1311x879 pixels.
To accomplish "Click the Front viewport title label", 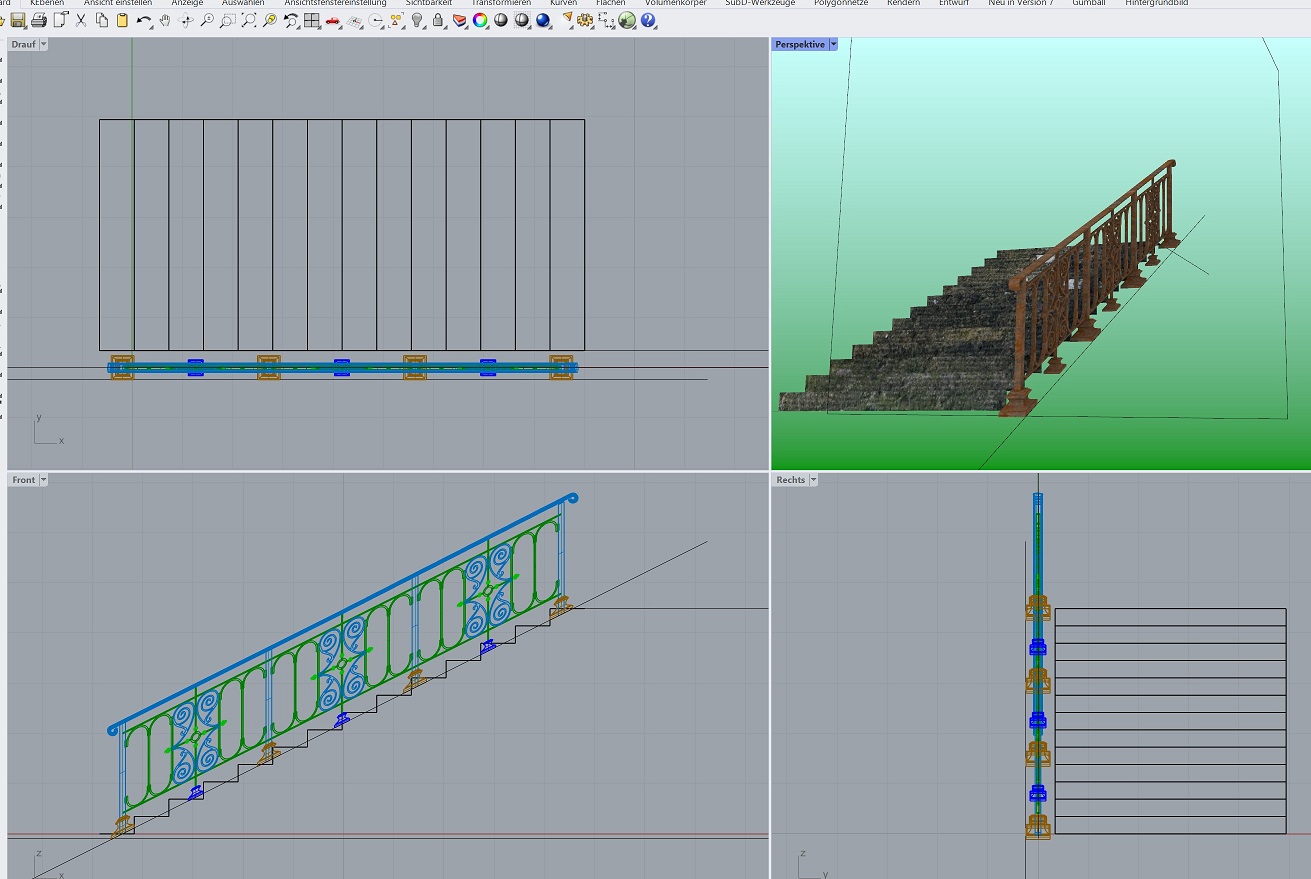I will pyautogui.click(x=23, y=480).
